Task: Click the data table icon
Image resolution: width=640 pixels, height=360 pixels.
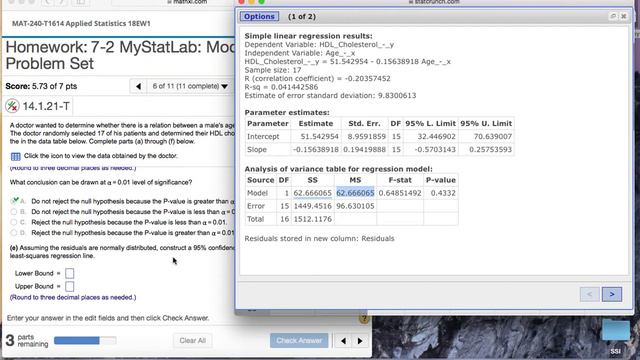Action: click(x=16, y=156)
